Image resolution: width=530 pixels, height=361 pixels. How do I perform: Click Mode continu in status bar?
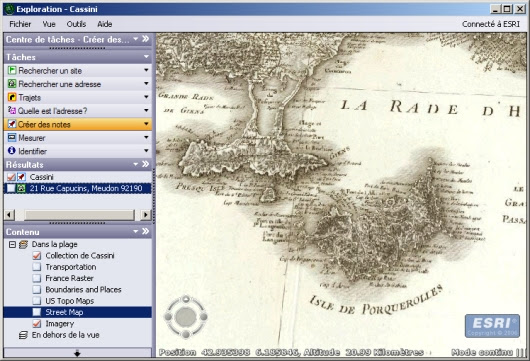pos(482,352)
